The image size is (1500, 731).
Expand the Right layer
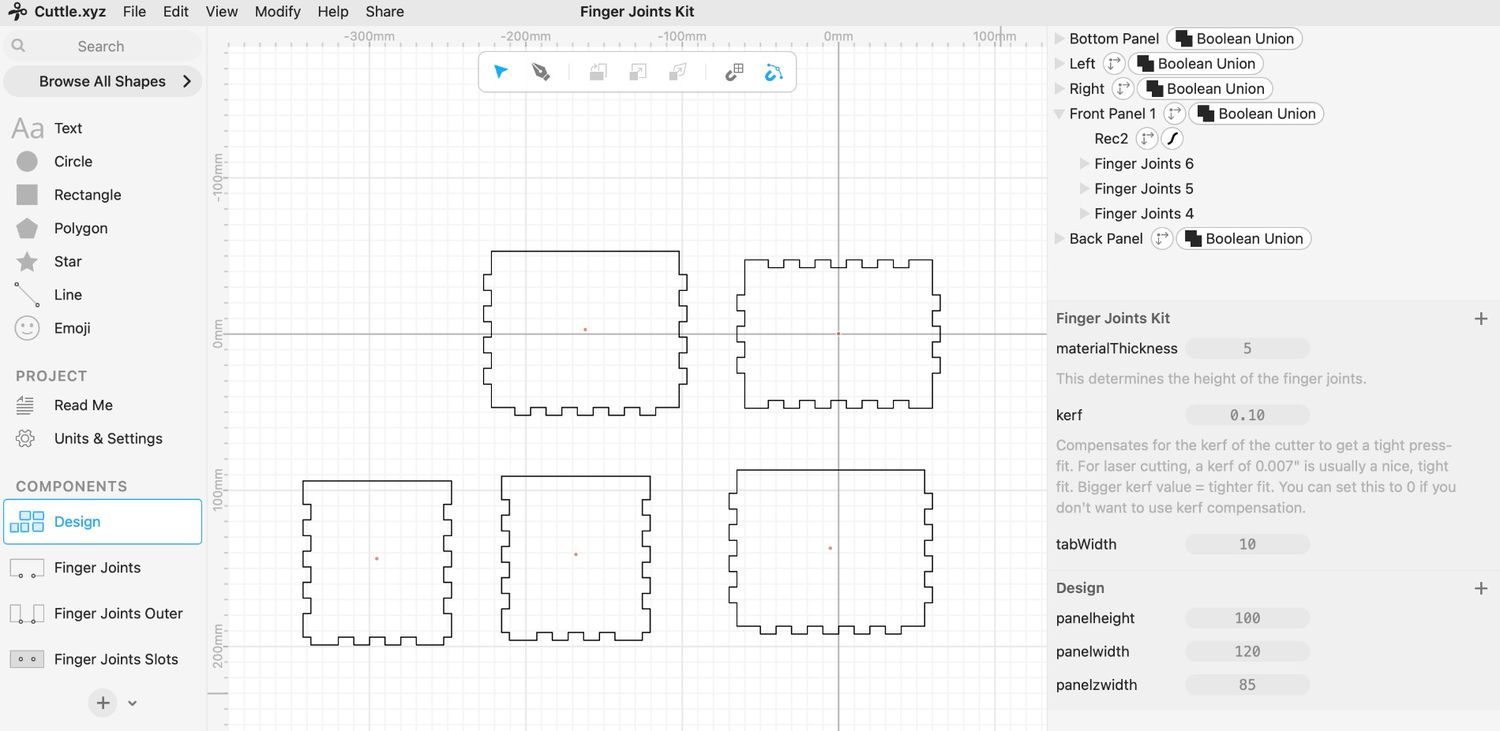click(x=1059, y=88)
